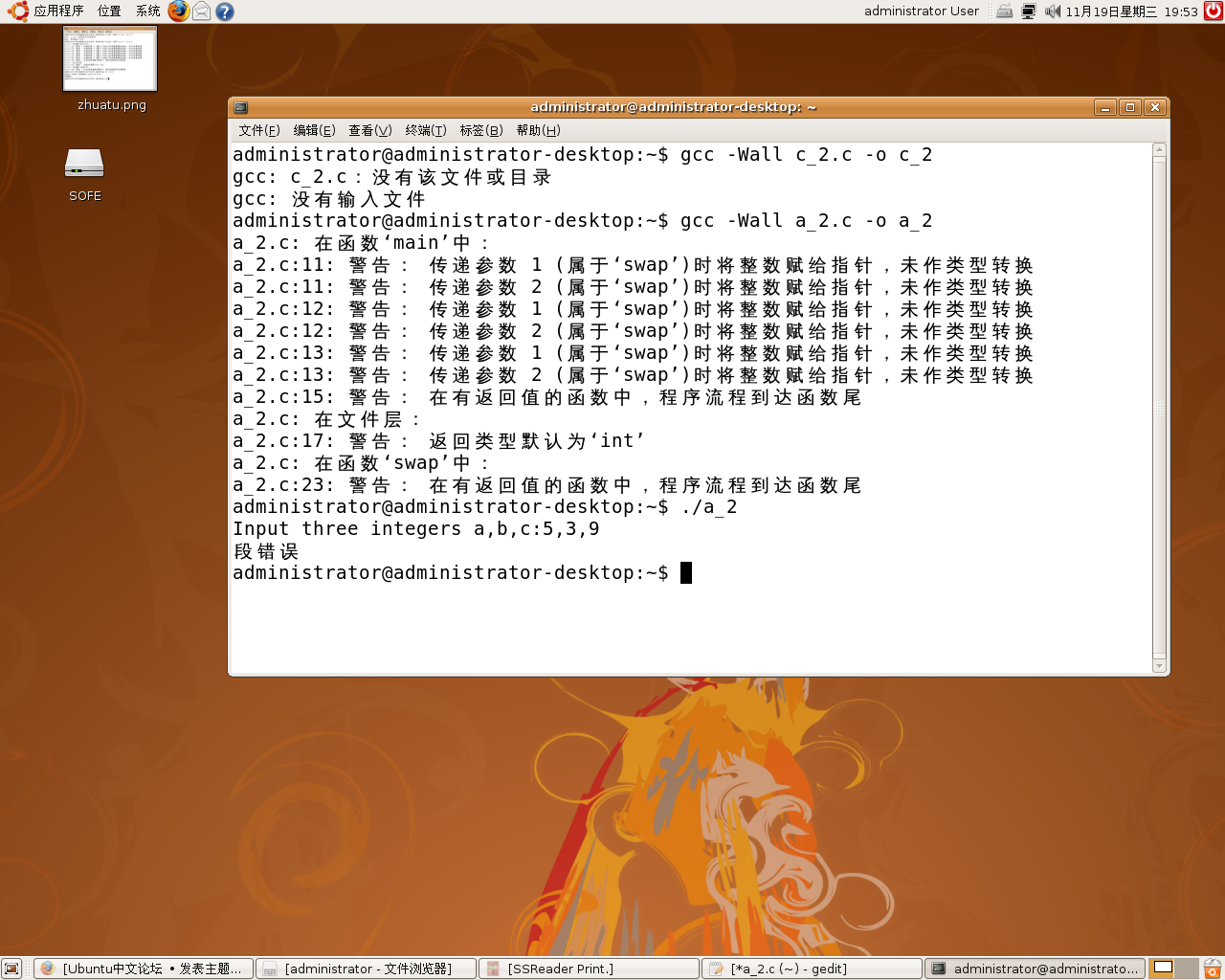
Task: Open the terminal 文件 menu
Action: 259,130
